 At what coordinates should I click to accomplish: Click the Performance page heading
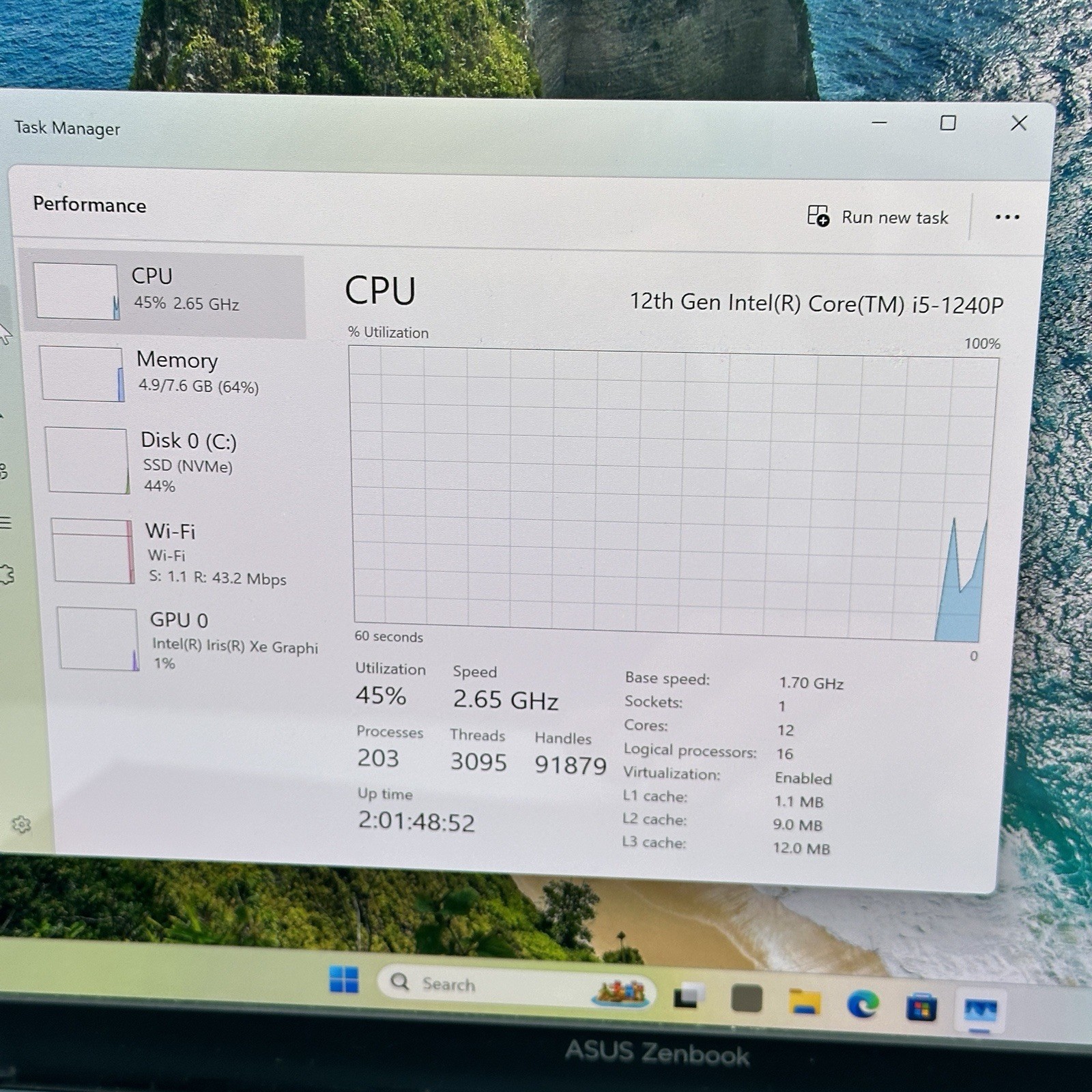[89, 205]
